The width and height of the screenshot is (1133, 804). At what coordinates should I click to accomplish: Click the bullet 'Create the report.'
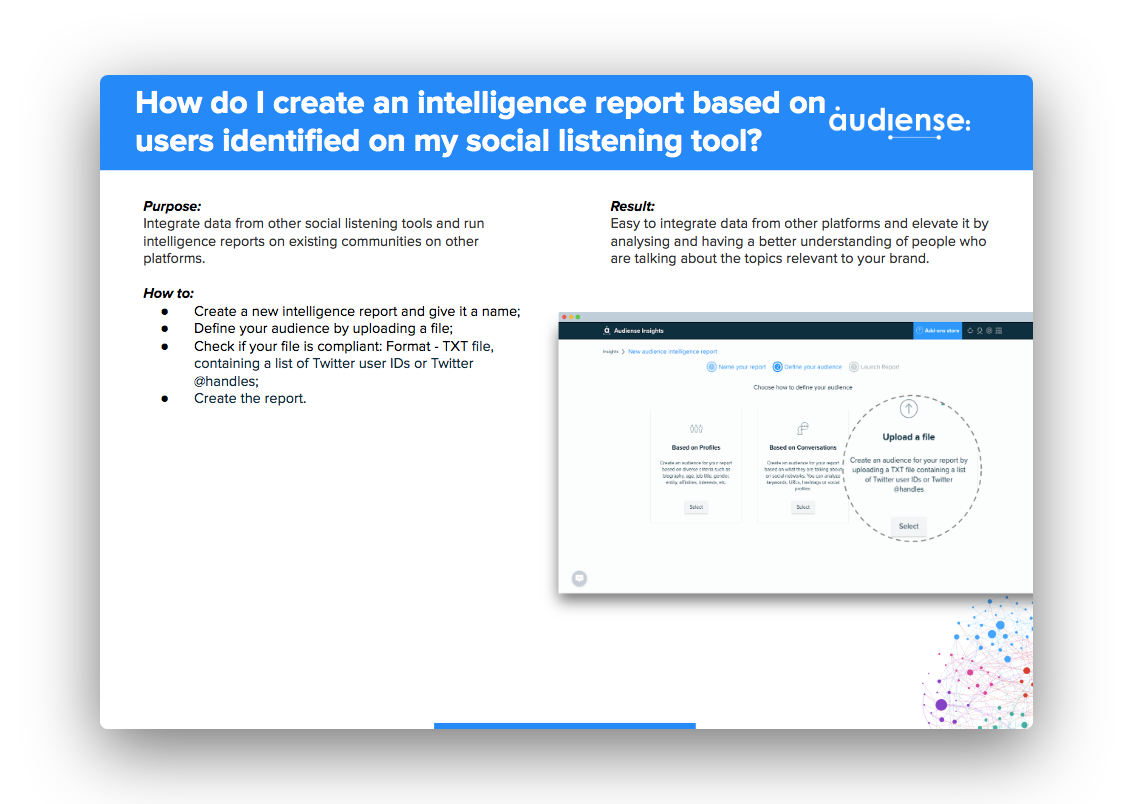pos(250,399)
